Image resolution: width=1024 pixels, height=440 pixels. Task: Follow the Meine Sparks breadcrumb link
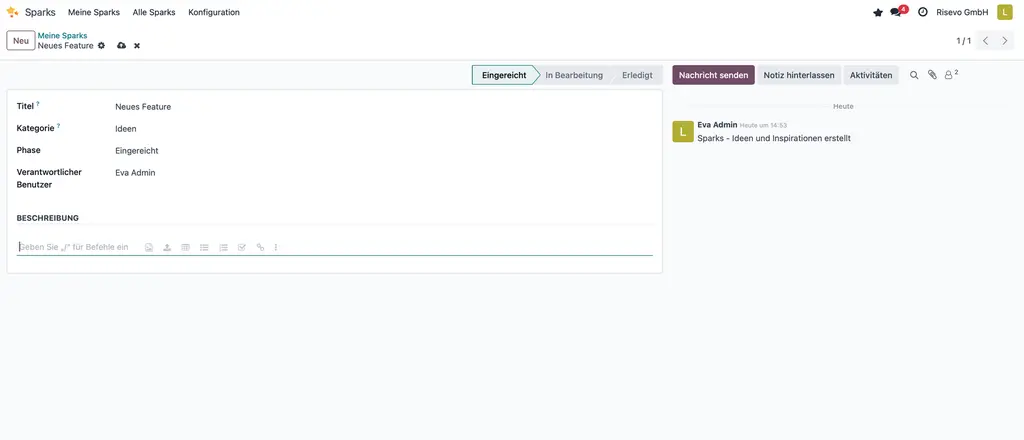(62, 36)
